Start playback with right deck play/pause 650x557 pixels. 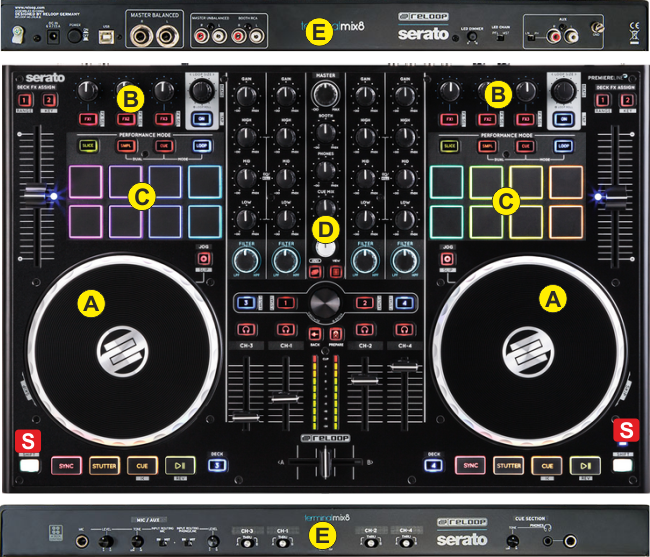click(x=585, y=465)
